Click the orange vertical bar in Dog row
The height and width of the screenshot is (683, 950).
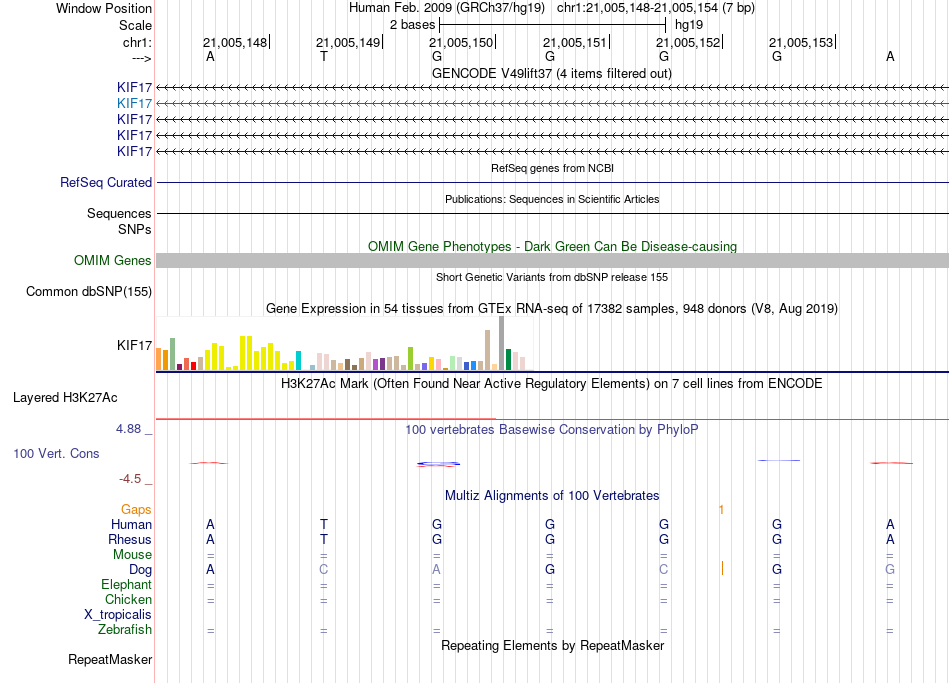click(722, 568)
